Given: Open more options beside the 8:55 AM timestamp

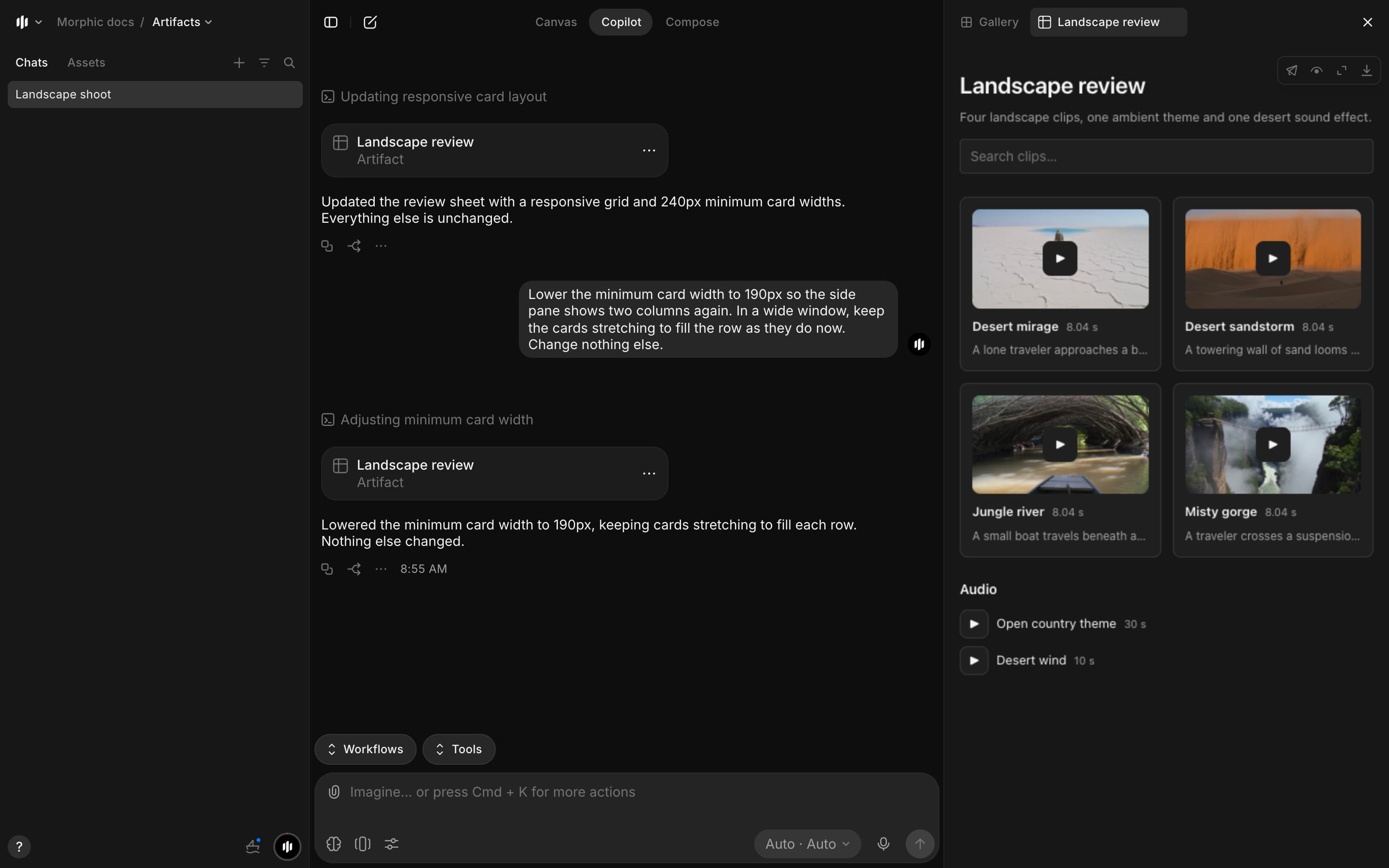Looking at the screenshot, I should pyautogui.click(x=381, y=569).
